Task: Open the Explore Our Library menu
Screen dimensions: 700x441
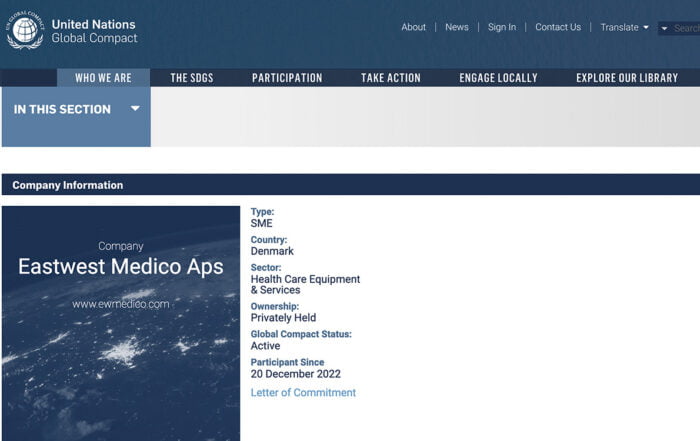Action: point(627,78)
